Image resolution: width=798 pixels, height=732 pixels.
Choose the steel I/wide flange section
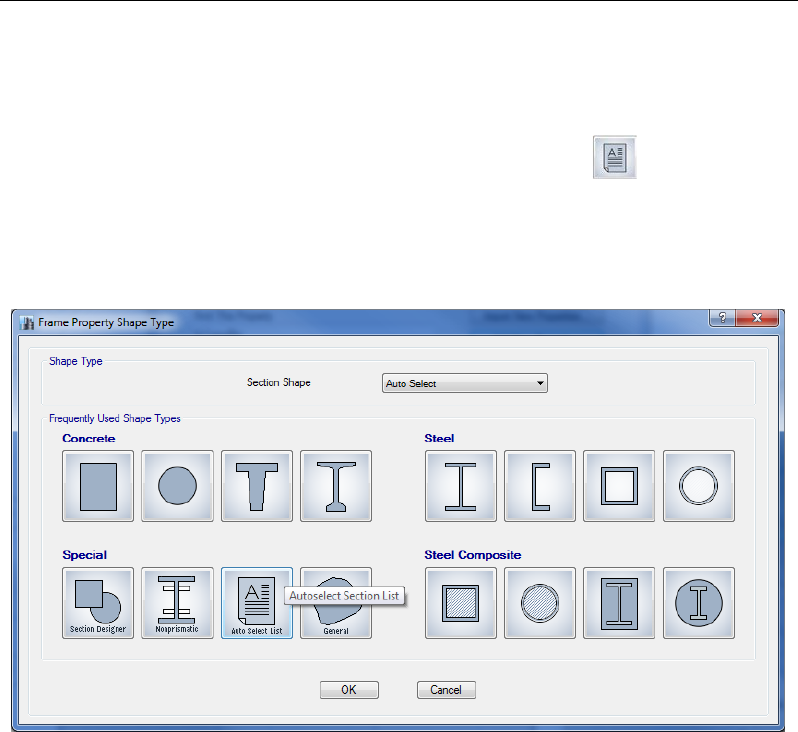[x=461, y=486]
